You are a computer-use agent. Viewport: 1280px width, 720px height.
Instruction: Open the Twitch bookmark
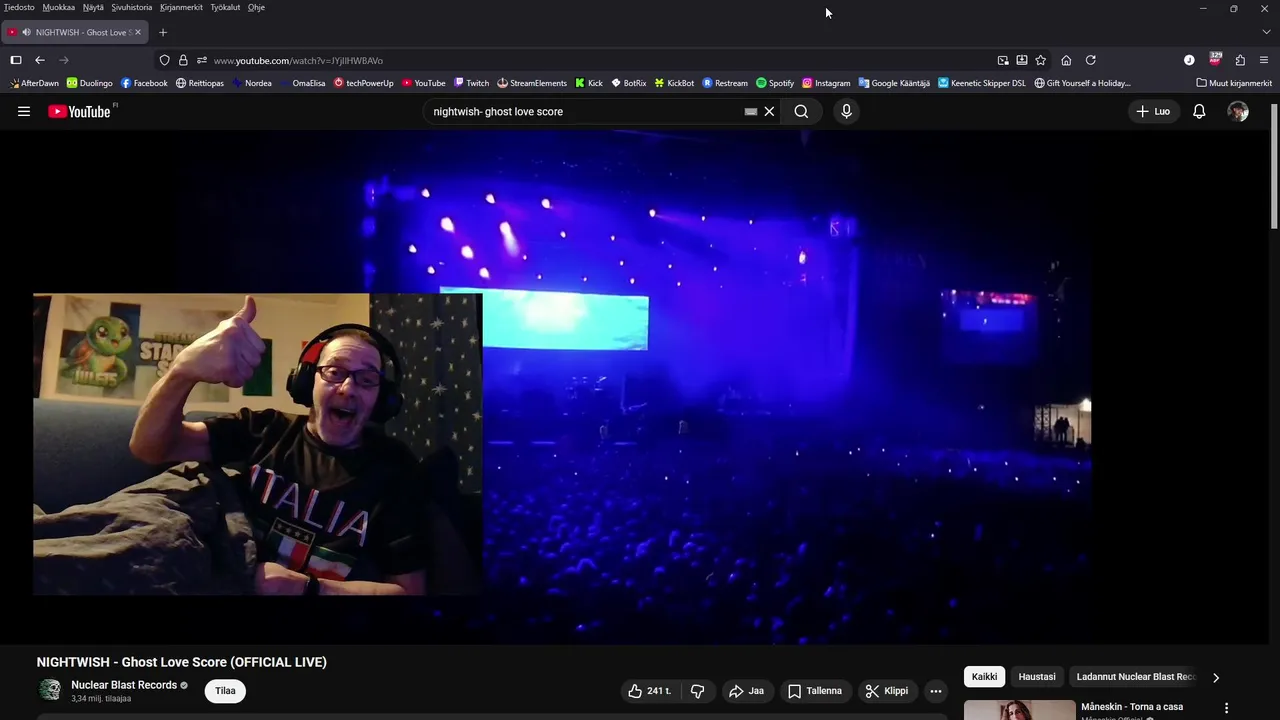click(x=471, y=83)
